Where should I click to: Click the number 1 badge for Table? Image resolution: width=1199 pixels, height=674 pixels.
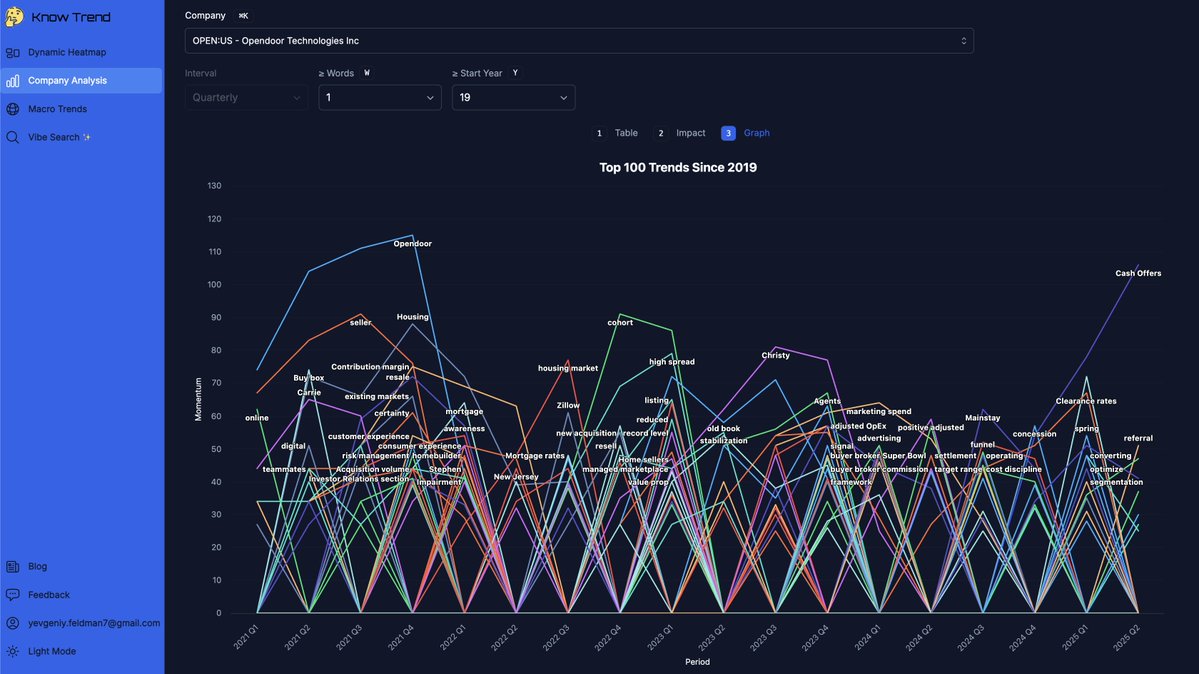(x=600, y=133)
